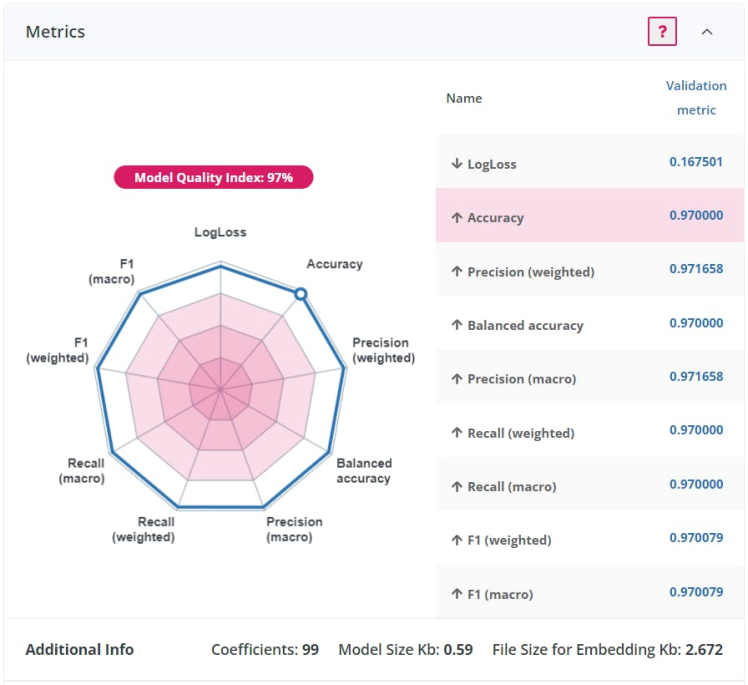Collapse the Metrics panel with chevron
This screenshot has height=685, width=748.
coord(707,32)
